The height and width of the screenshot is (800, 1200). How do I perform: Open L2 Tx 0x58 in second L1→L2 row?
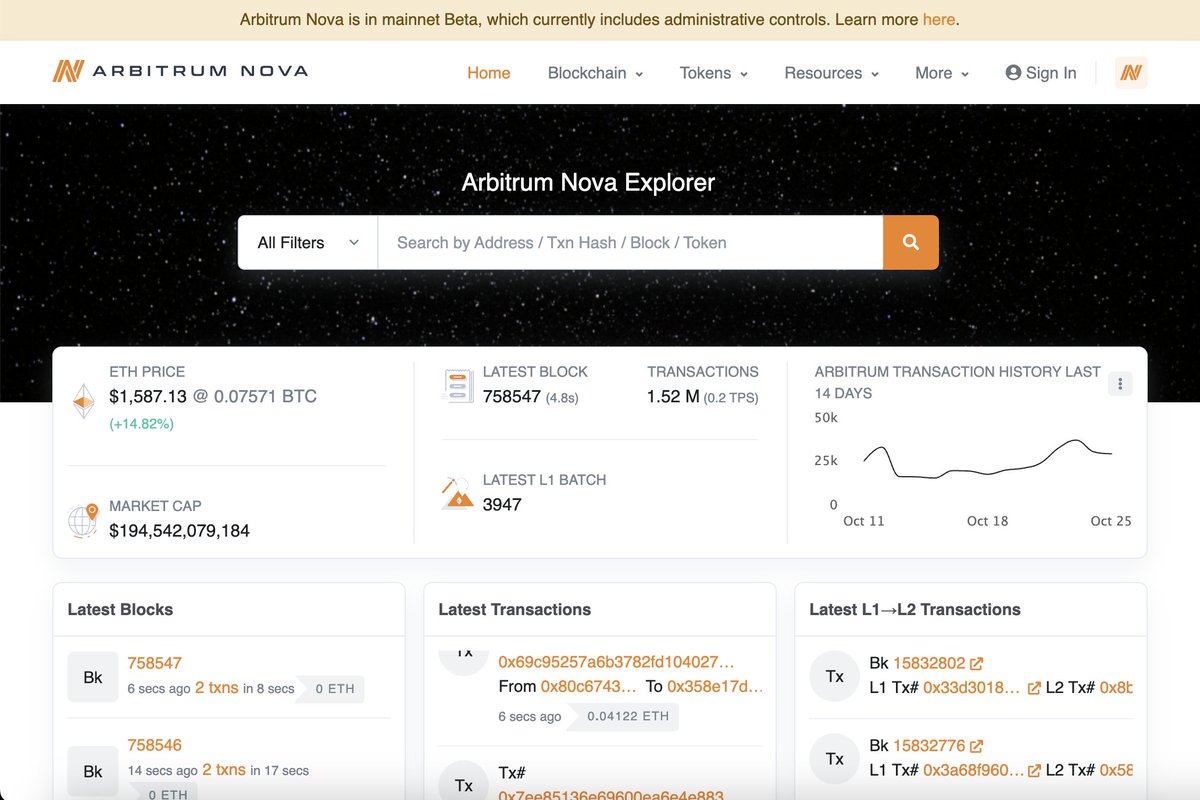1116,771
